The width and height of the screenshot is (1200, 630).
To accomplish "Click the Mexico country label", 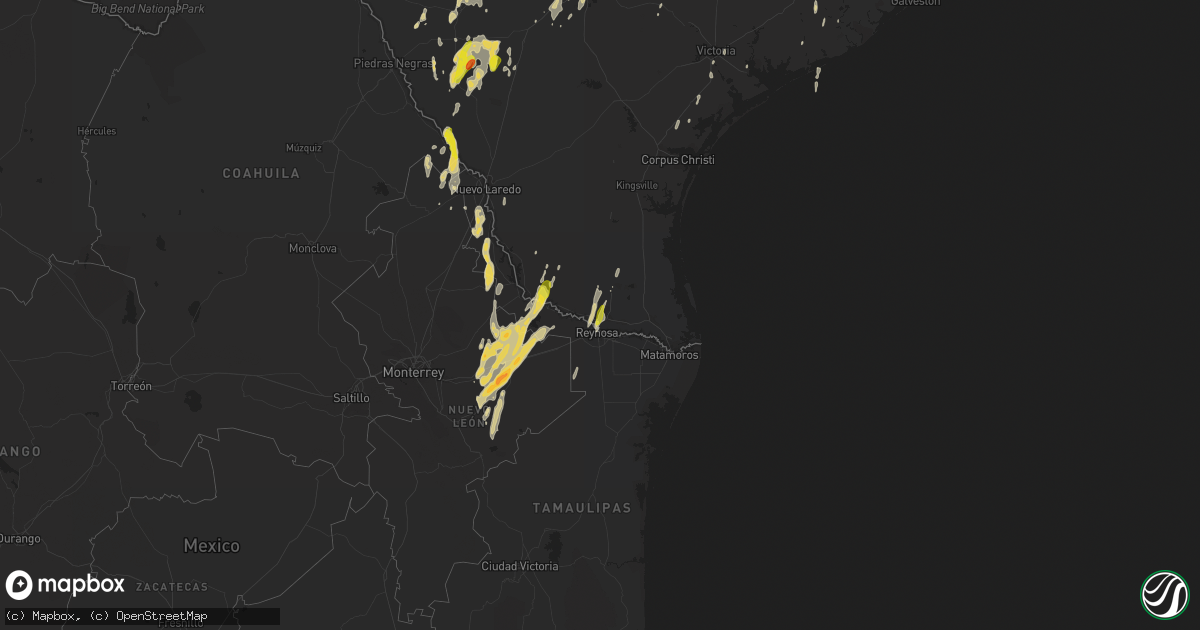I will [x=212, y=546].
